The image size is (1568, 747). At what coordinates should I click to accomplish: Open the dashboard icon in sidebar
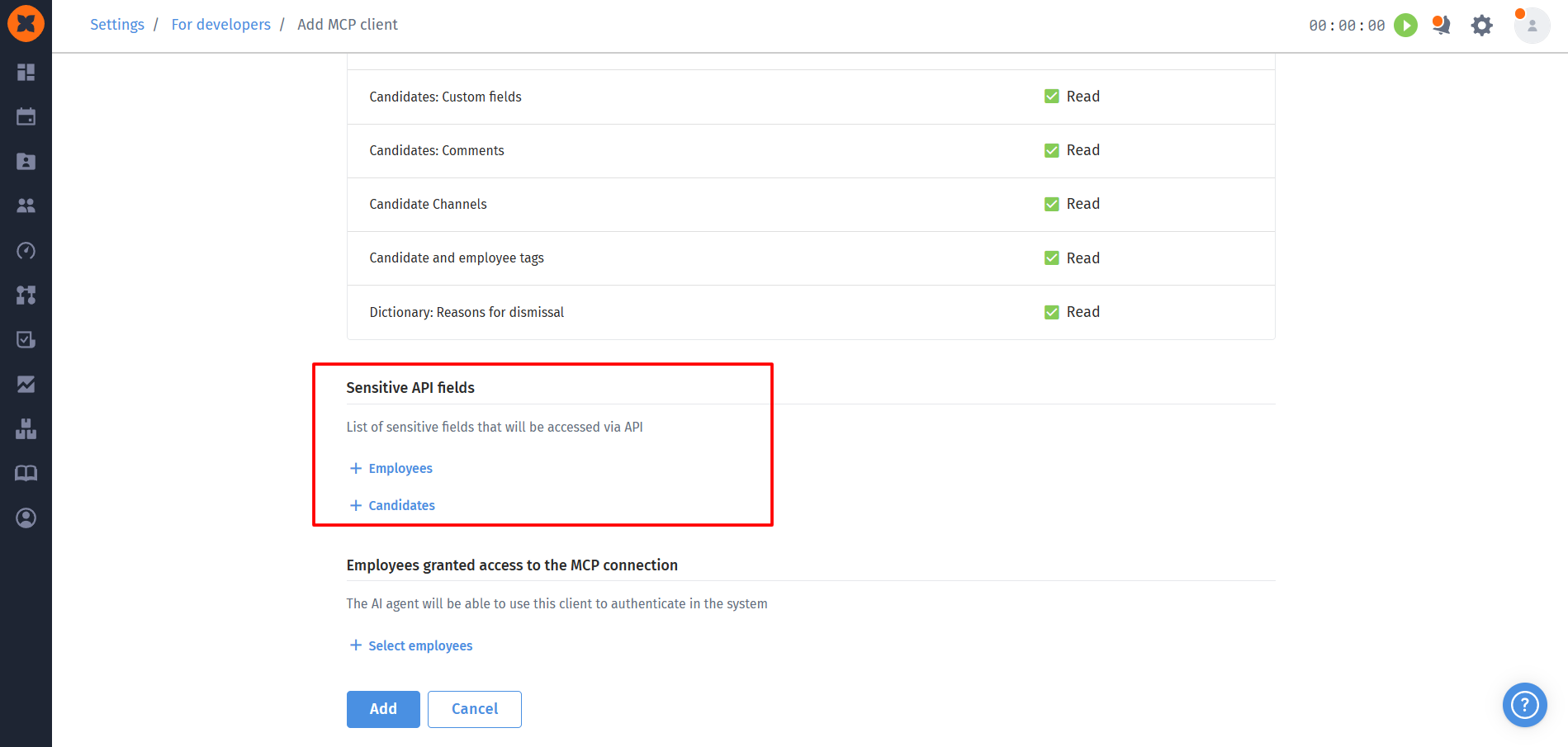click(x=26, y=73)
